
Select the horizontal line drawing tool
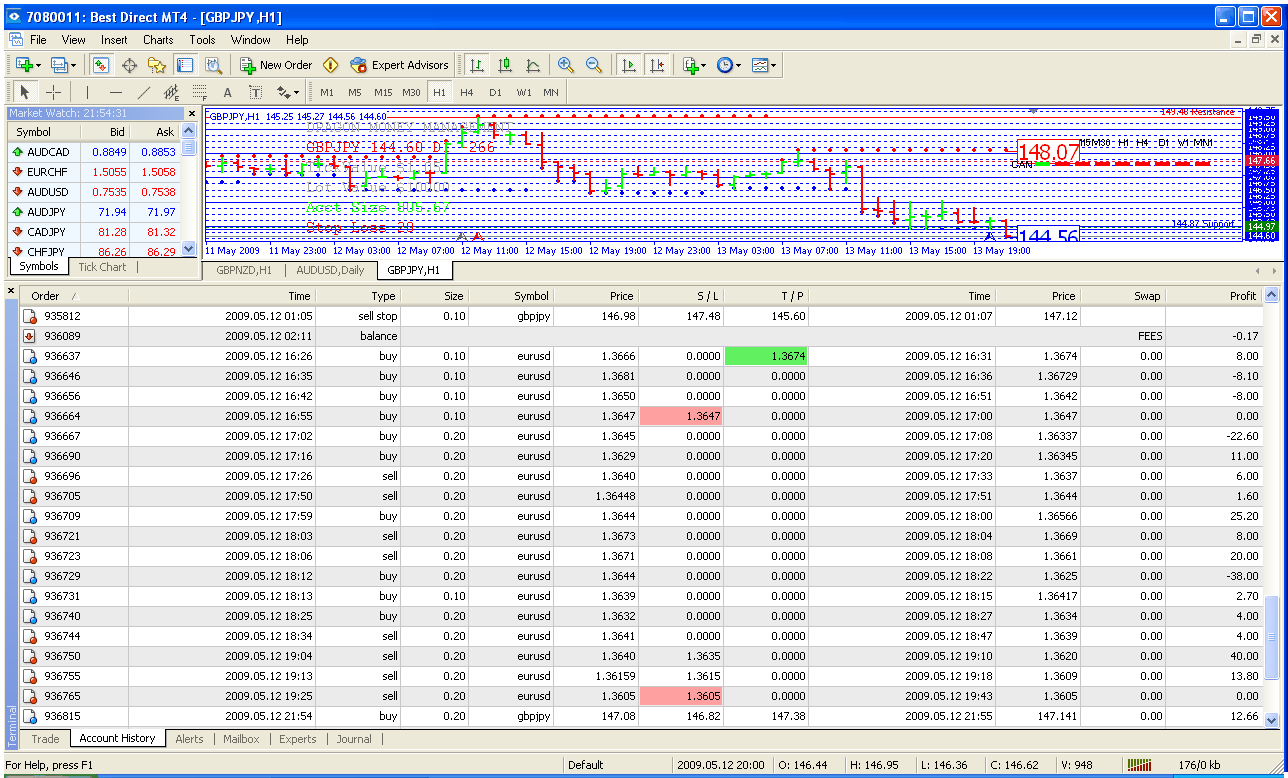tap(117, 92)
